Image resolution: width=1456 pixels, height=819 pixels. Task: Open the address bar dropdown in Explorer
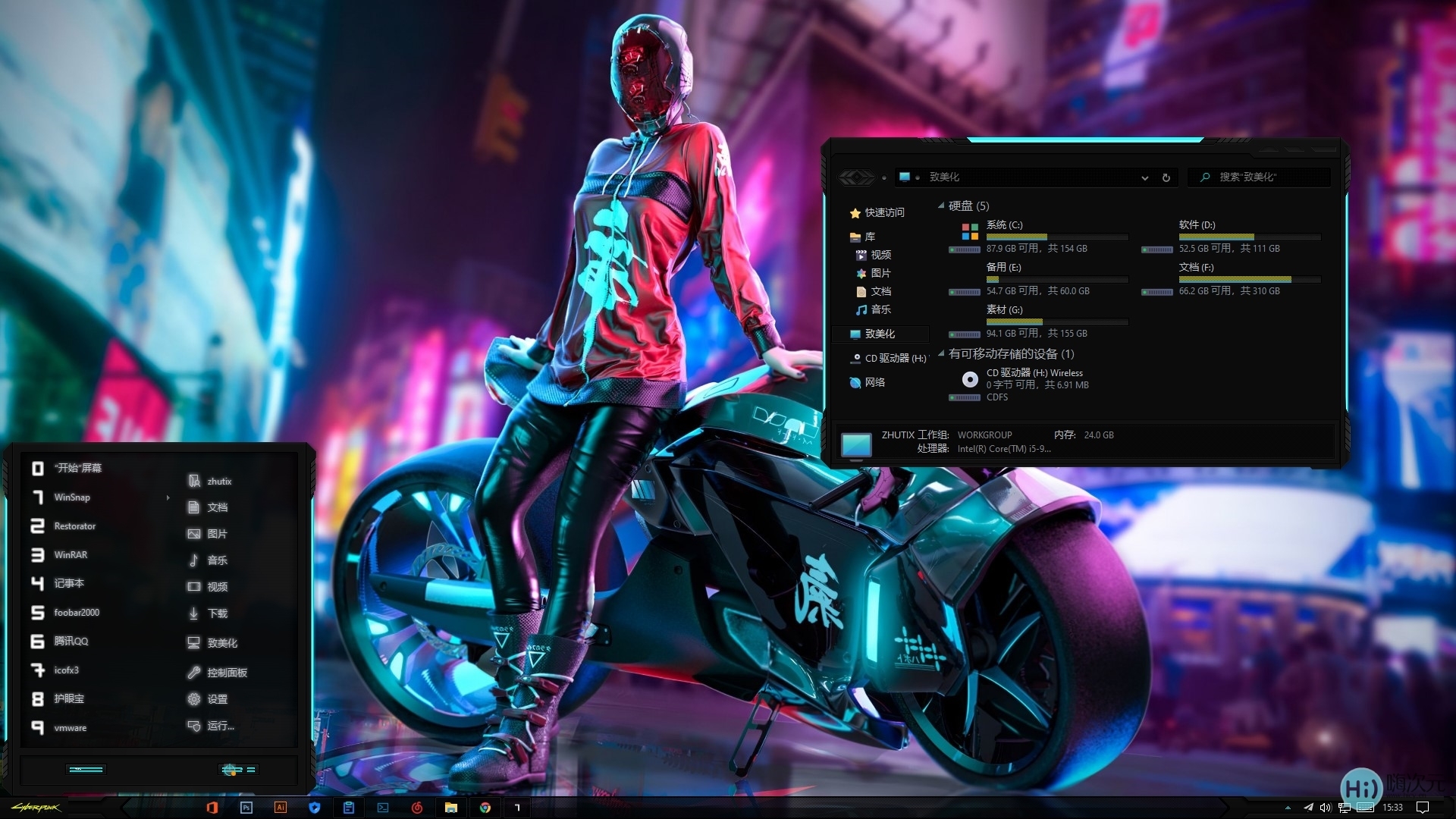point(1145,177)
